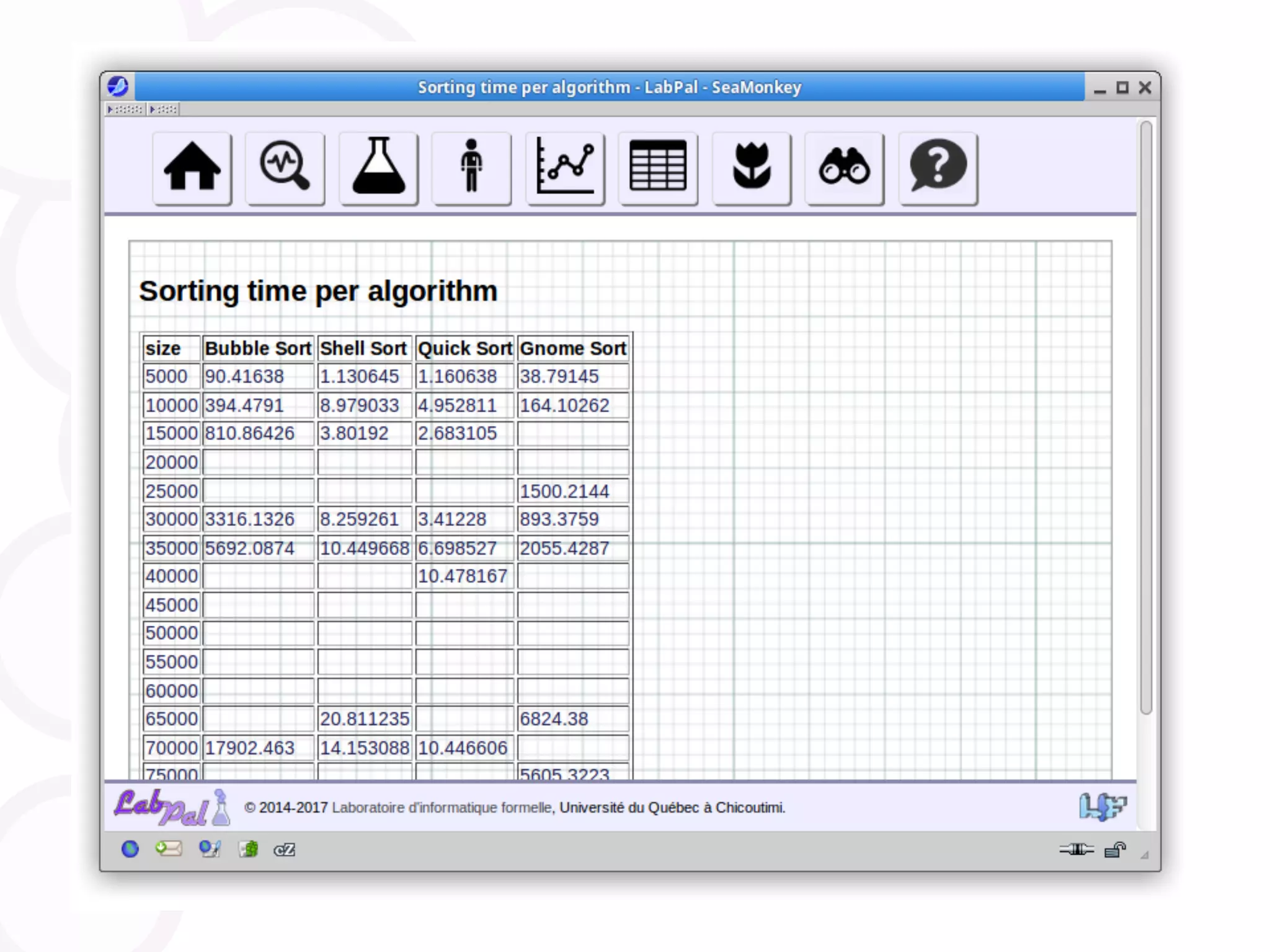
Task: Expand the first collapsed toolbar grippy
Action: point(126,109)
